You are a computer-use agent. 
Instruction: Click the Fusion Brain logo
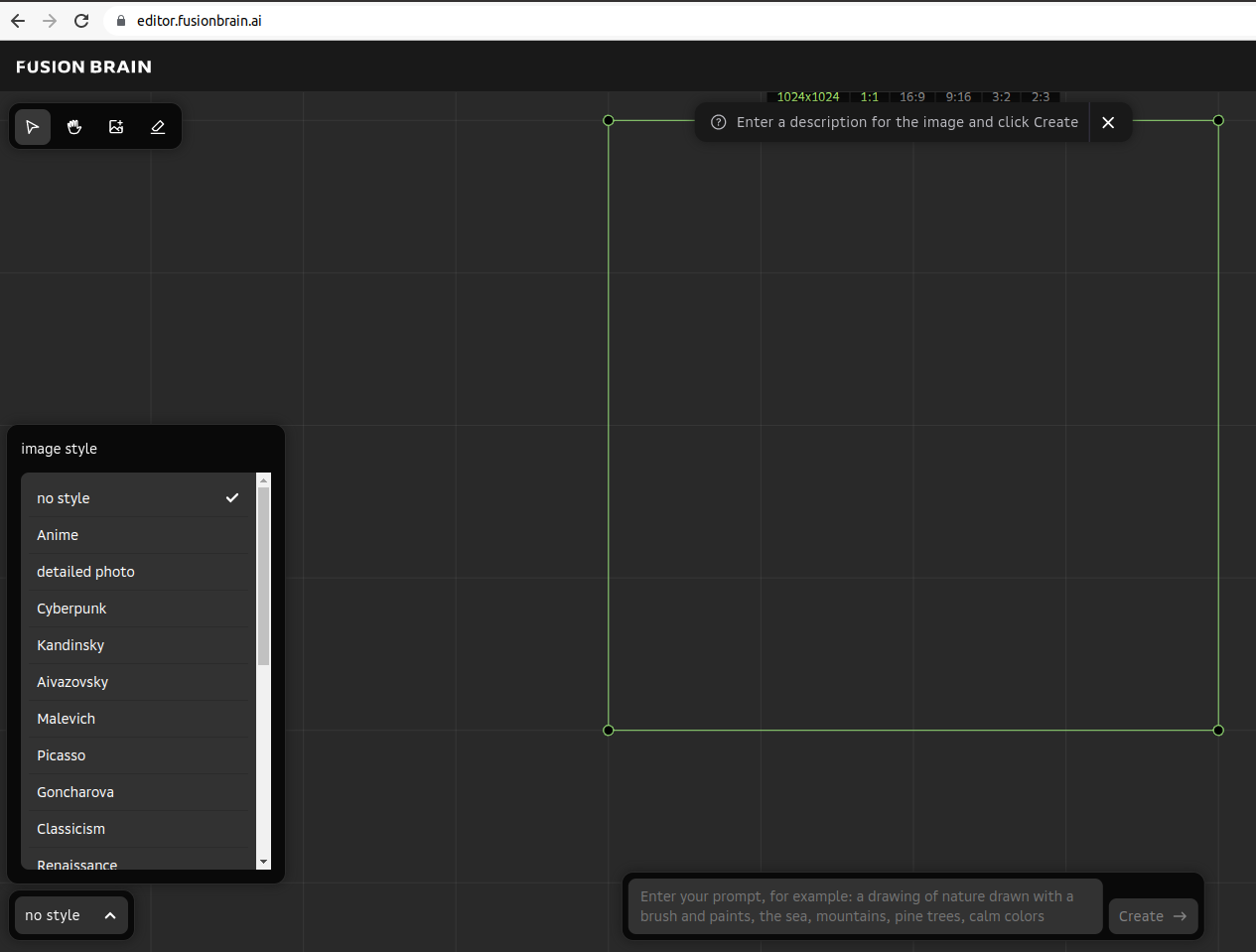(x=84, y=67)
